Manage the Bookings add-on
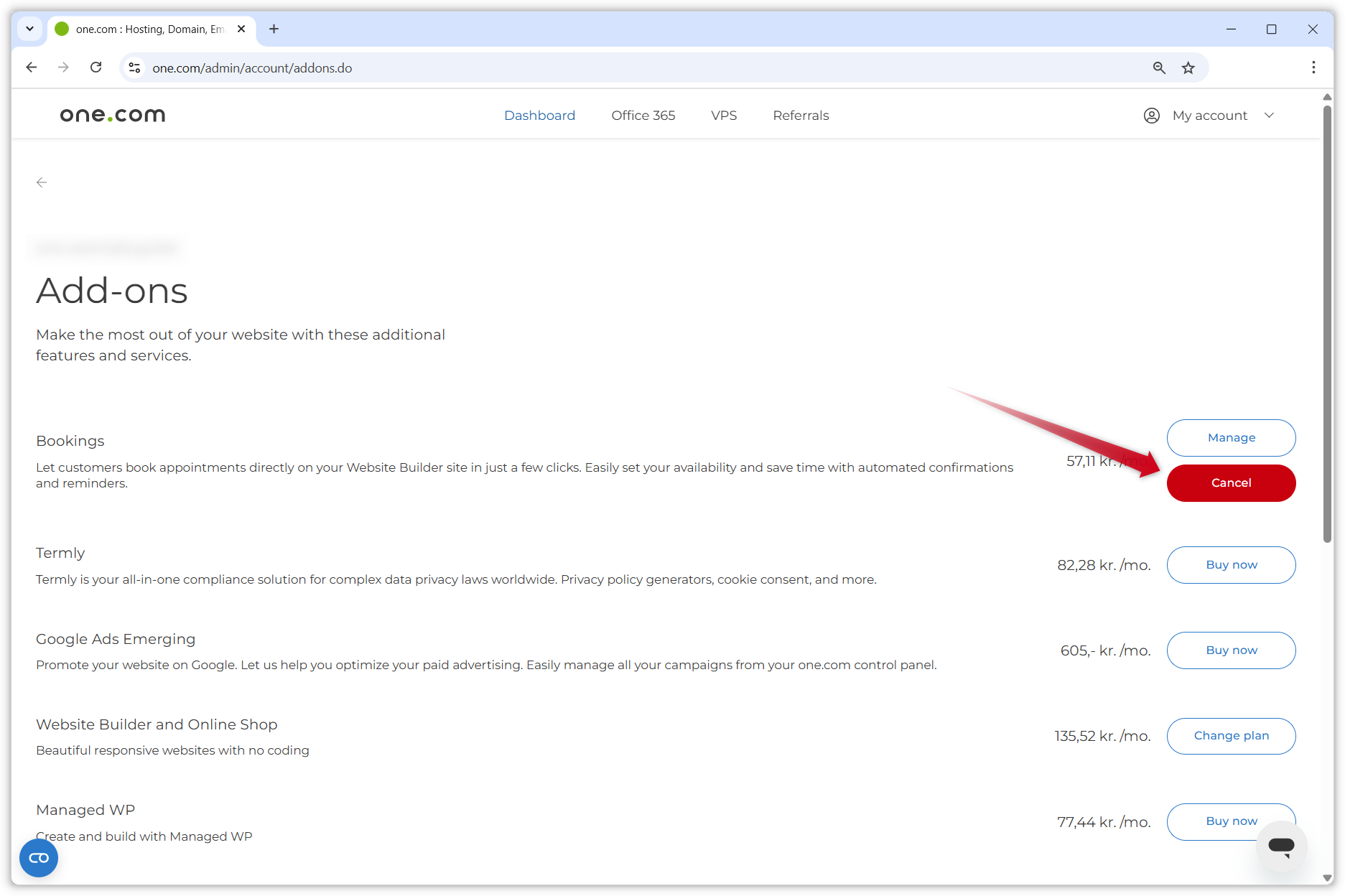The width and height of the screenshot is (1345, 896). [x=1231, y=437]
